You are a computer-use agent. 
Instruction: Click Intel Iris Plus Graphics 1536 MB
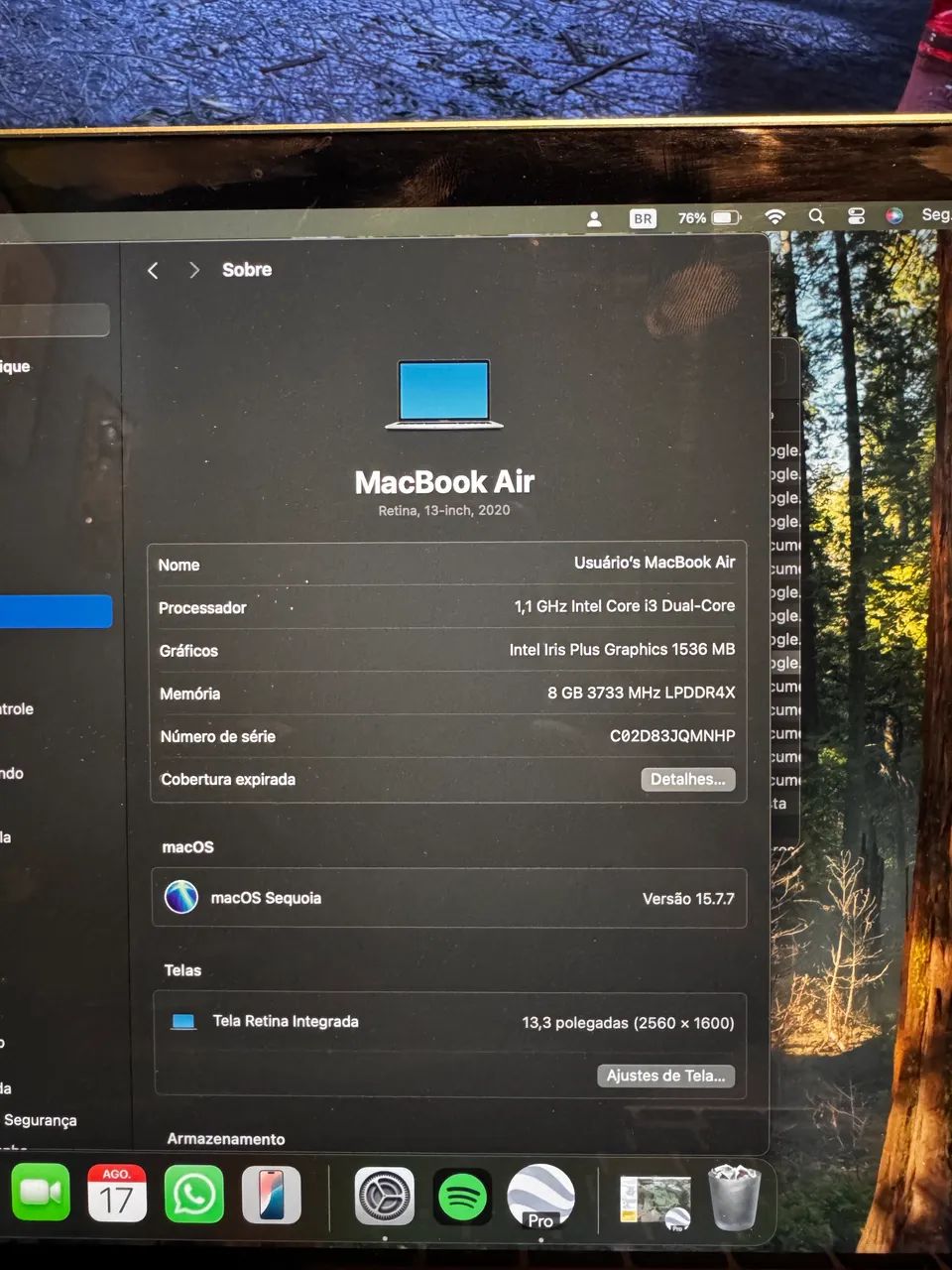click(x=622, y=649)
